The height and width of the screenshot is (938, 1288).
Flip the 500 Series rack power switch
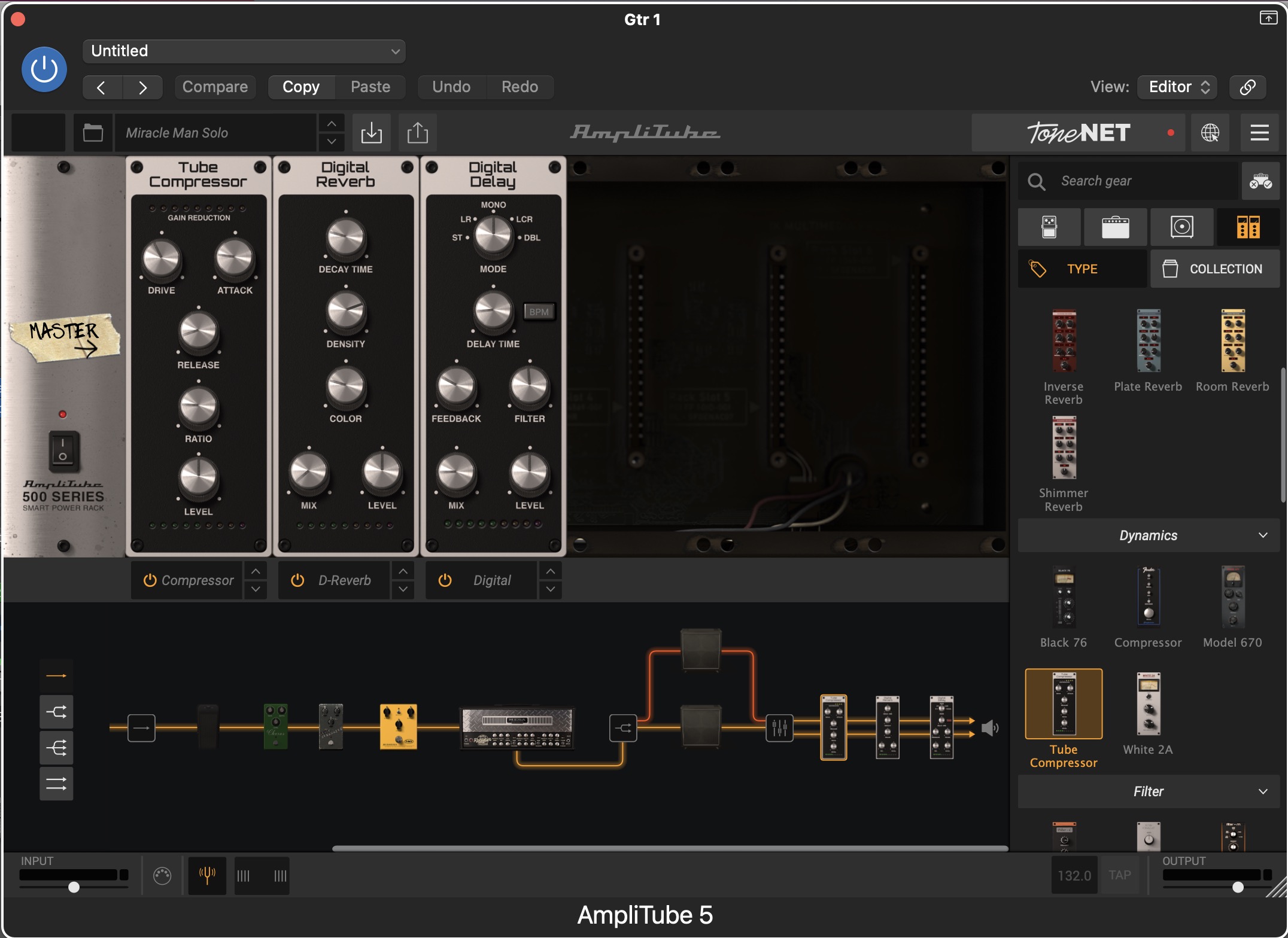(63, 450)
